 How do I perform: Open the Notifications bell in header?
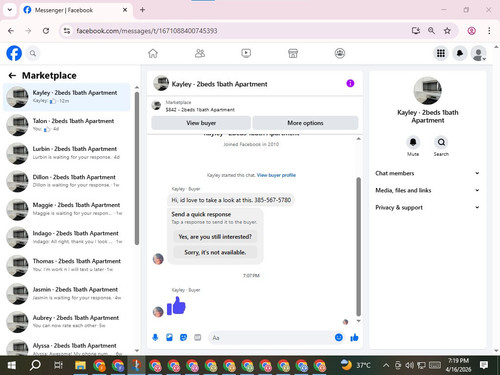tap(460, 53)
